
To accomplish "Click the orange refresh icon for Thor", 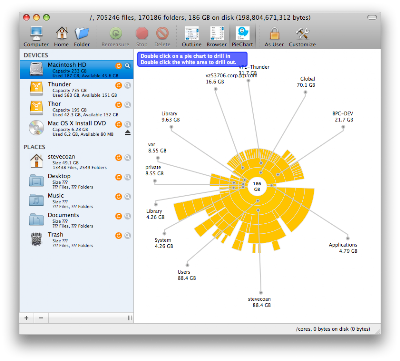I will (x=118, y=105).
